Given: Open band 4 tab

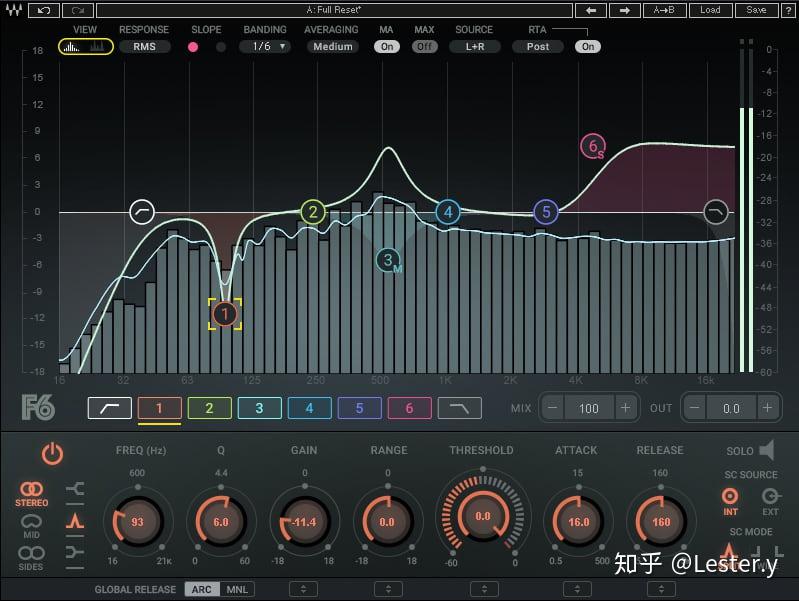Looking at the screenshot, I should tap(309, 408).
